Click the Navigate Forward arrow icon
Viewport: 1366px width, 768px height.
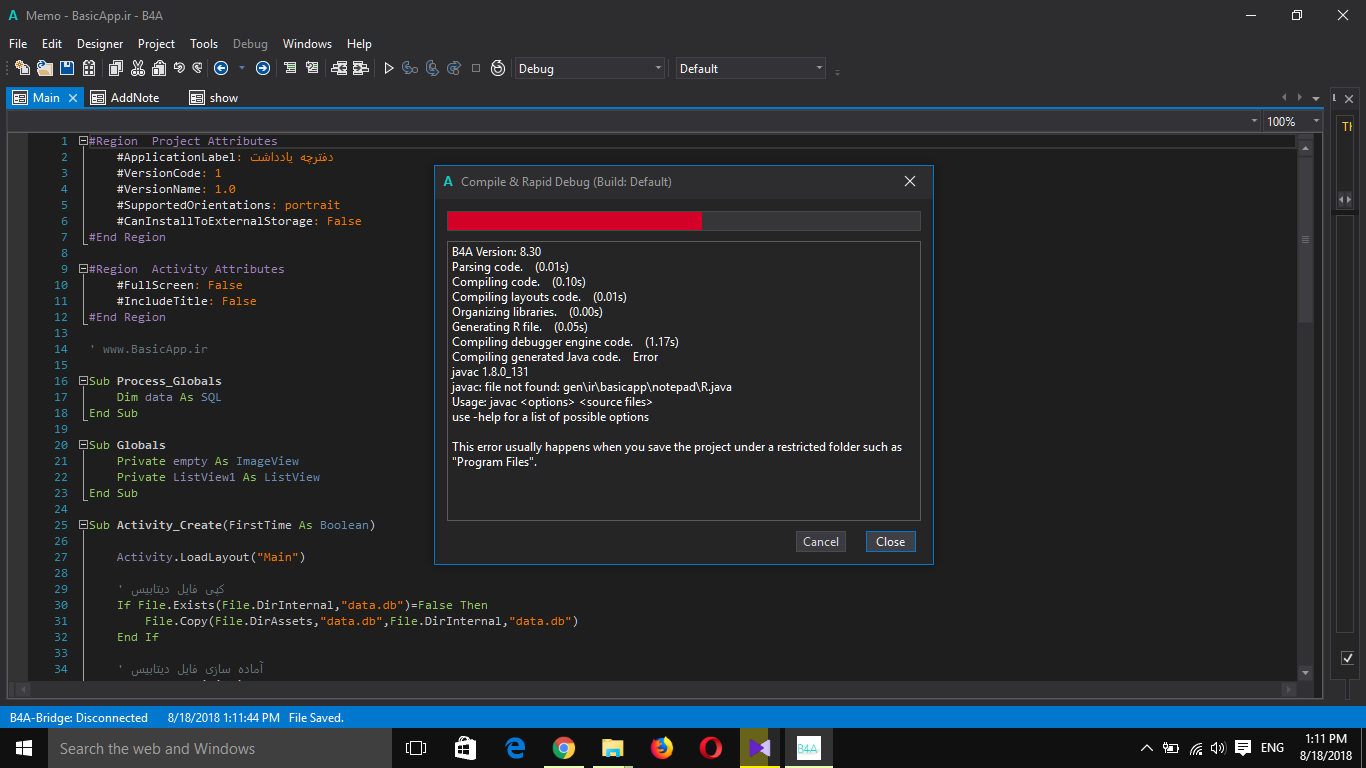[x=263, y=68]
